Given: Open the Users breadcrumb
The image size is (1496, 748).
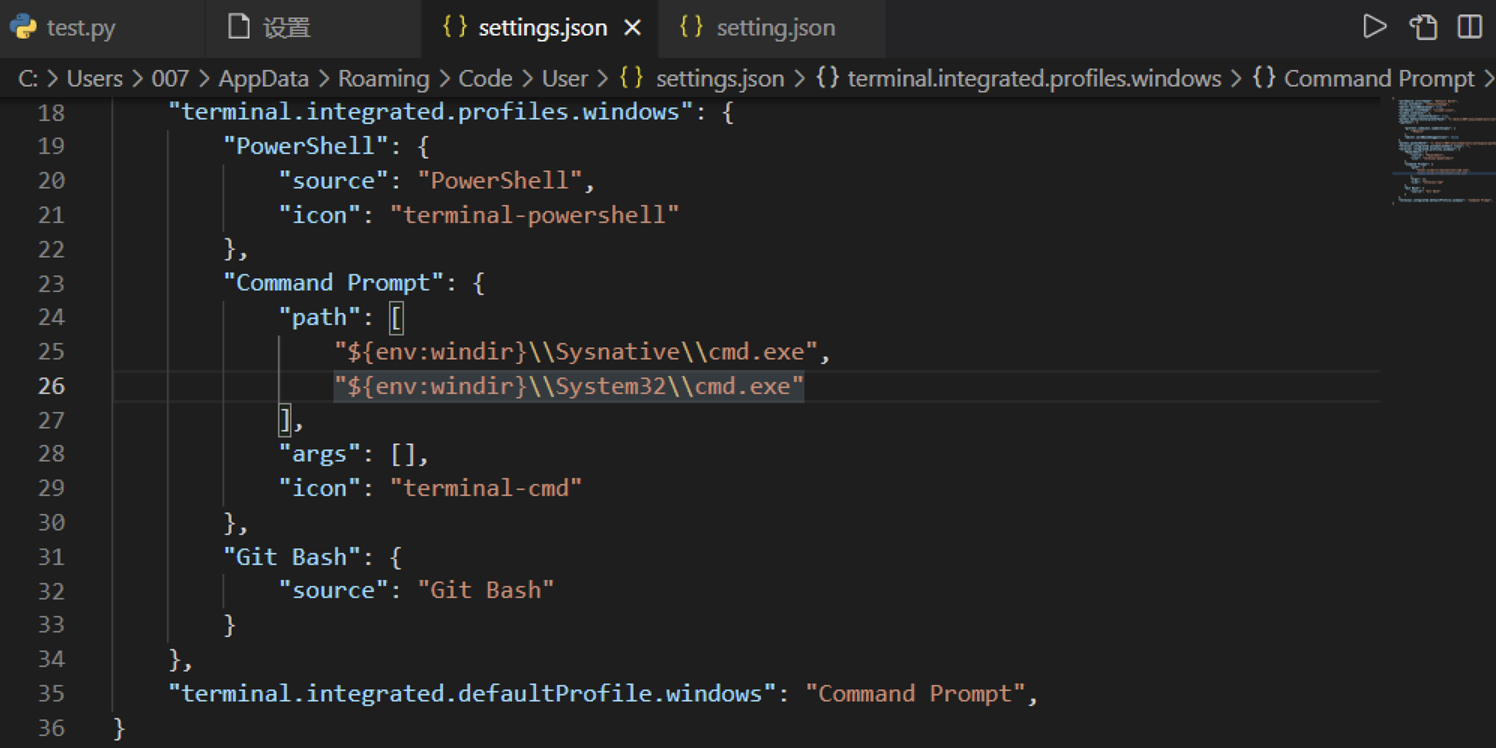Looking at the screenshot, I should pos(94,78).
